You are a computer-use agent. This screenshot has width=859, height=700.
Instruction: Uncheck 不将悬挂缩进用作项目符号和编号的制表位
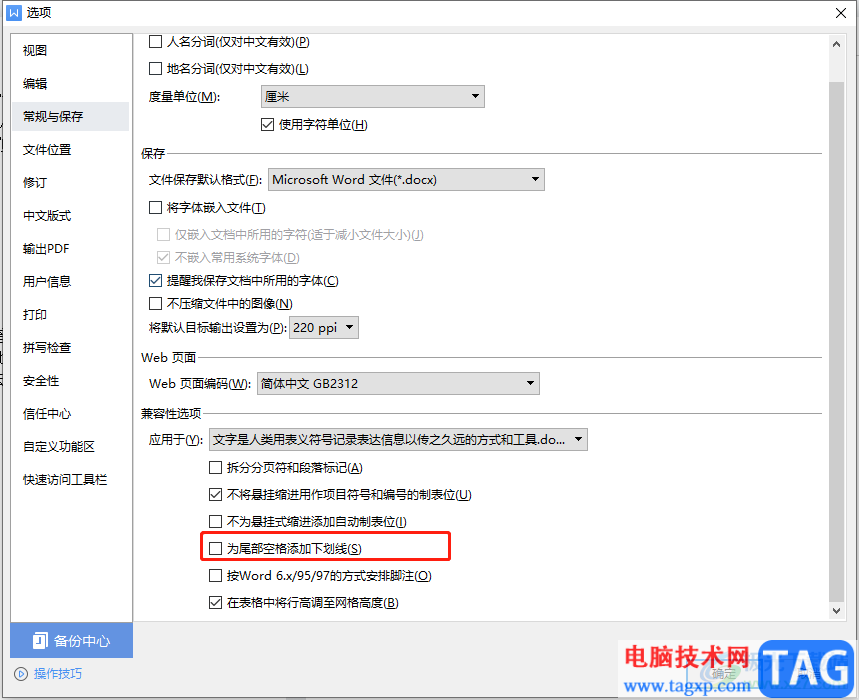tap(215, 495)
